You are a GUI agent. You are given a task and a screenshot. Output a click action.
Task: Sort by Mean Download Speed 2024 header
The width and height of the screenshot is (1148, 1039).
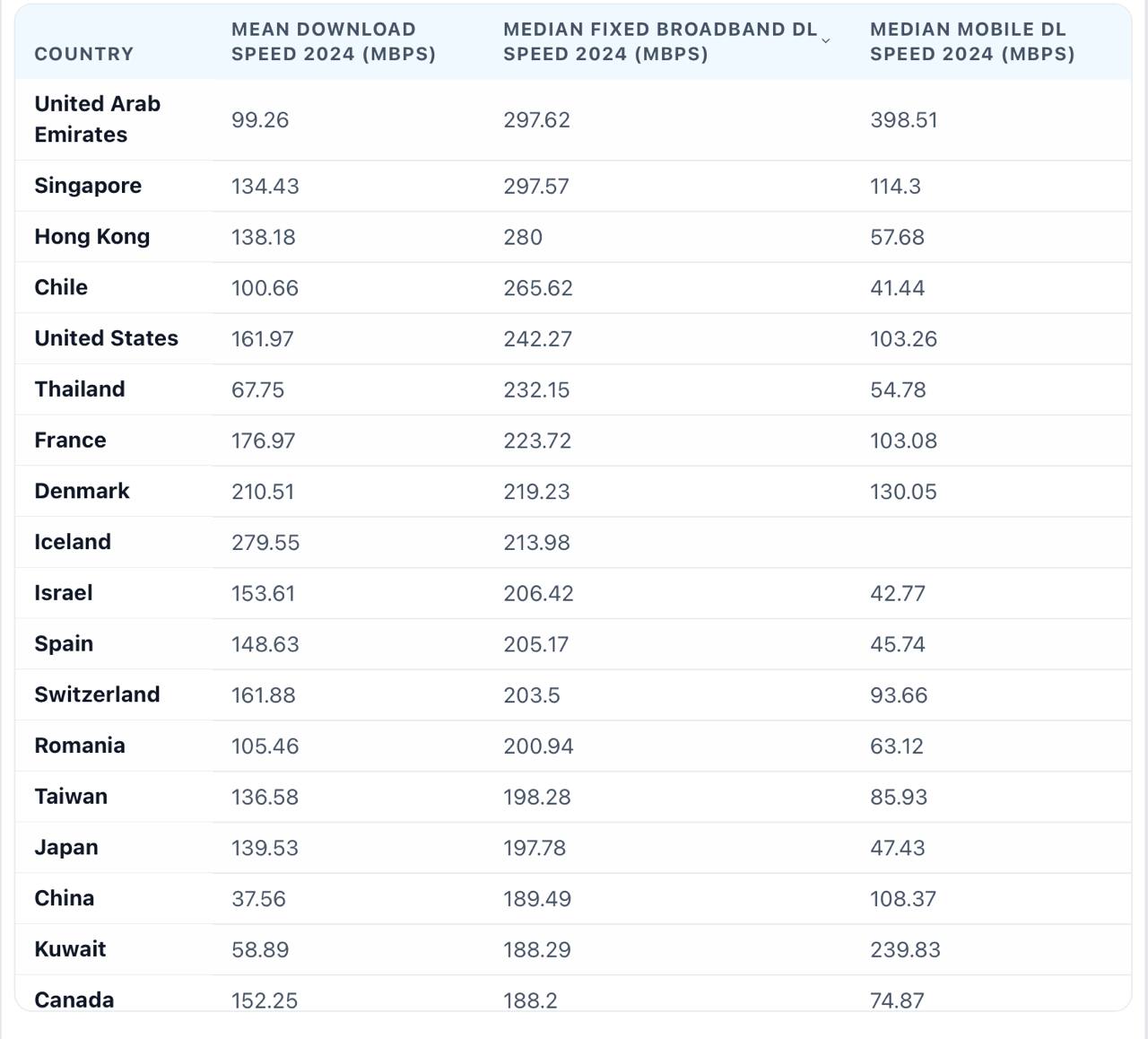(333, 42)
